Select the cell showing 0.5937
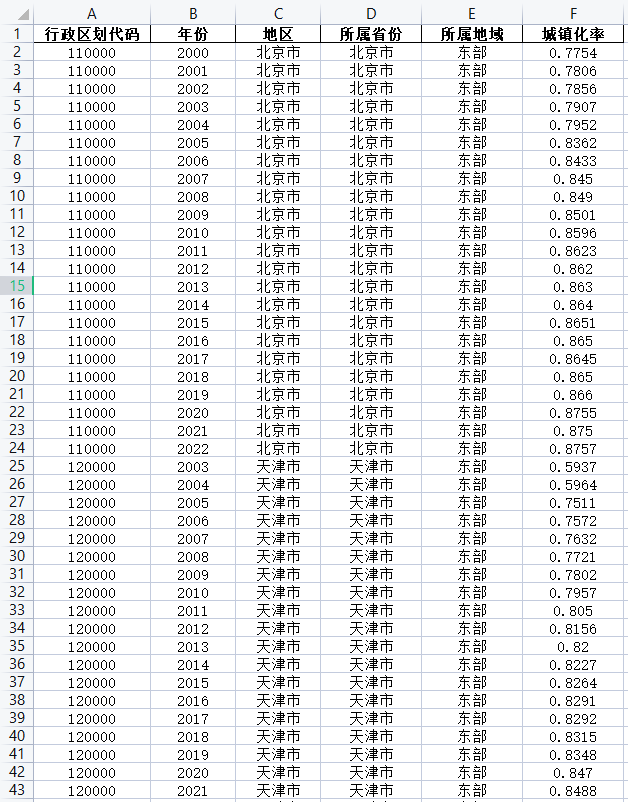 coord(573,466)
